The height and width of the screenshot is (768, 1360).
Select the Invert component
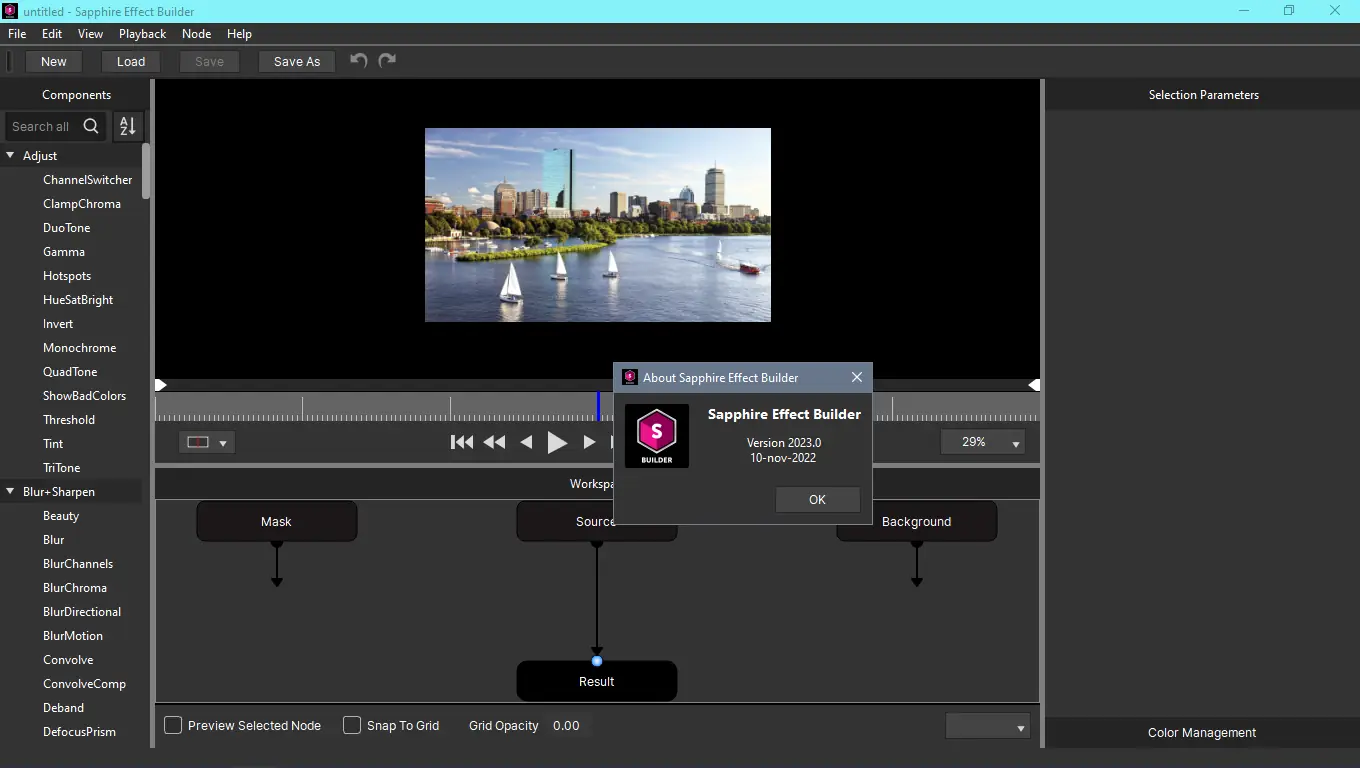58,324
